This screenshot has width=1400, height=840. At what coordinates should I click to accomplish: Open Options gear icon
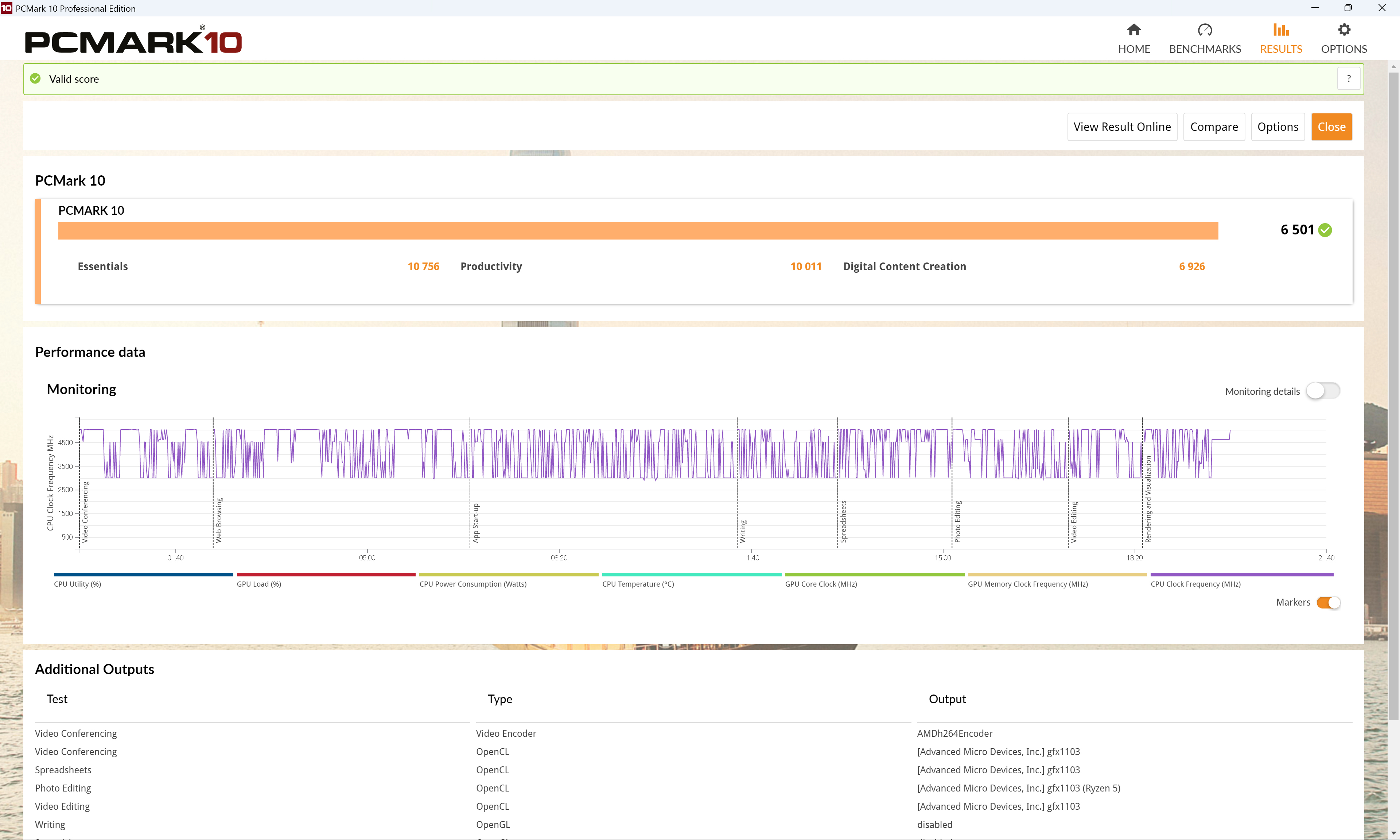(1344, 30)
